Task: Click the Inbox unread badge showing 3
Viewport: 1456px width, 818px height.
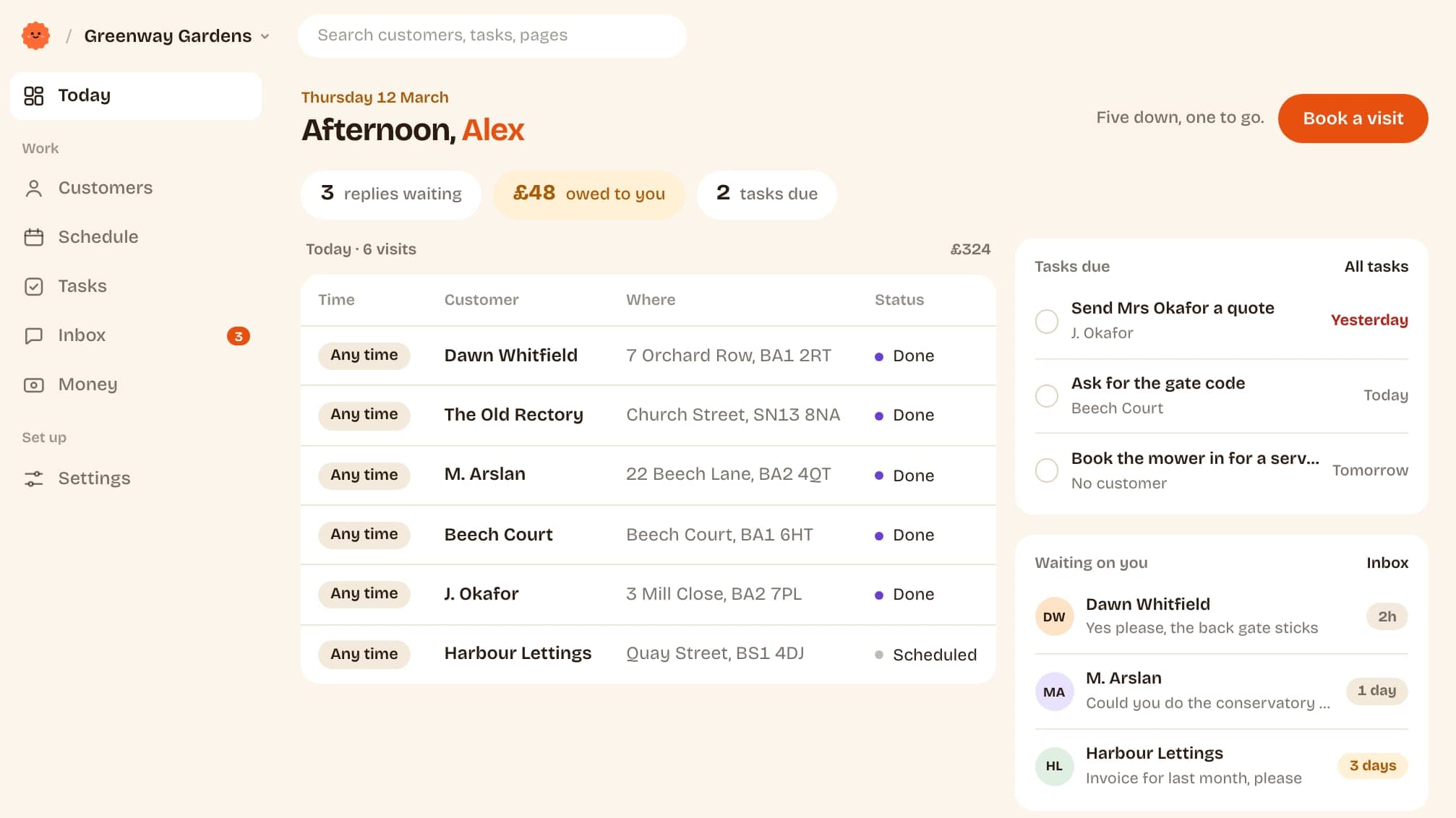Action: [x=239, y=336]
